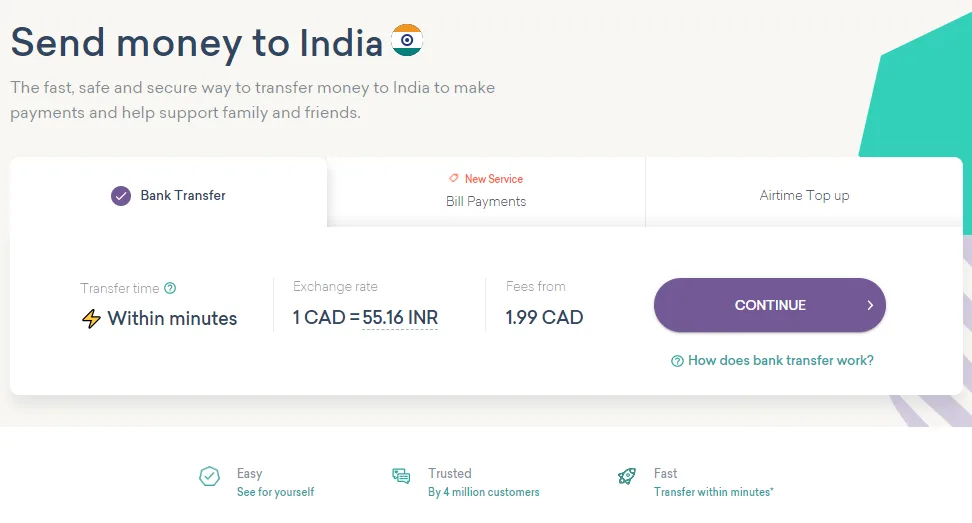Select the Bank Transfer tab
Viewport: 972px width, 523px height.
point(169,196)
